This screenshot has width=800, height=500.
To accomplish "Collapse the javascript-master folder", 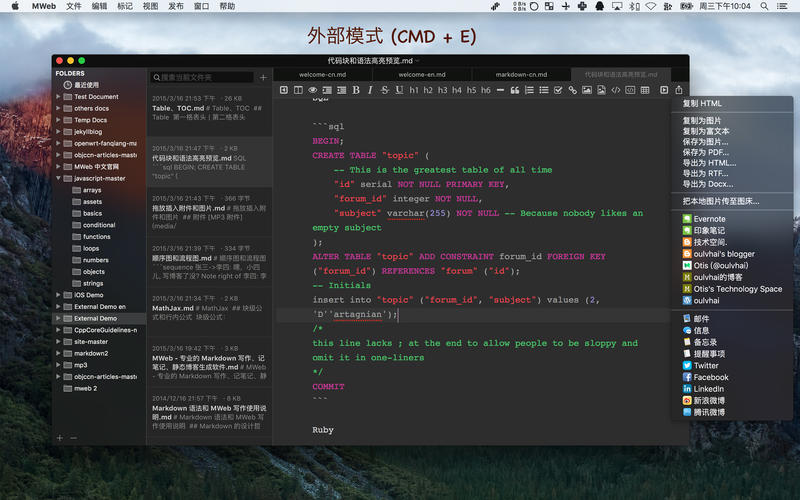I will (x=58, y=179).
